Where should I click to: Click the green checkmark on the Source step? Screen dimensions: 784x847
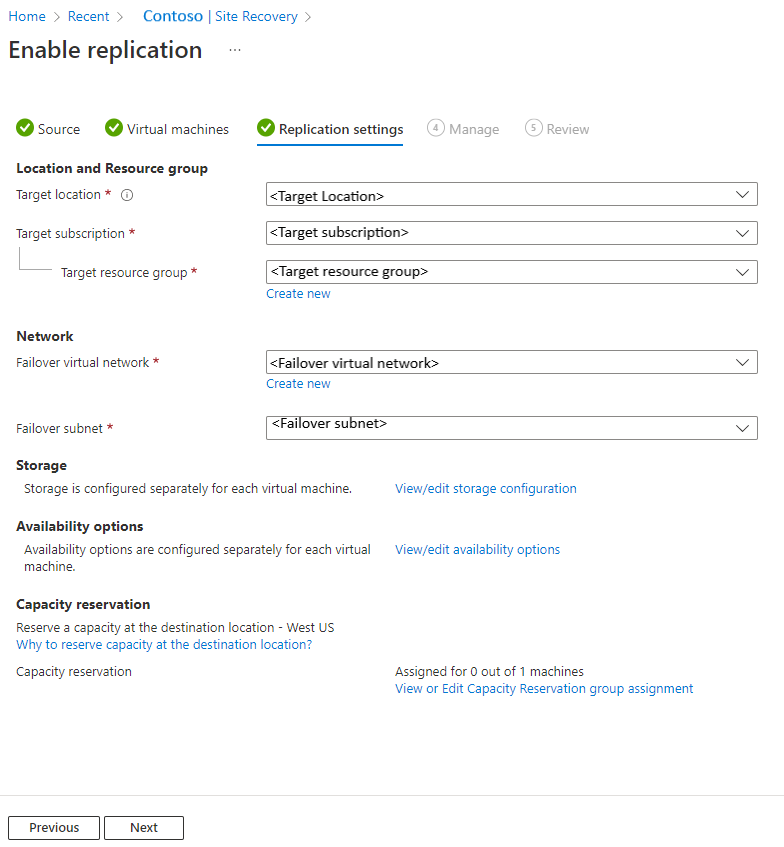pyautogui.click(x=22, y=128)
